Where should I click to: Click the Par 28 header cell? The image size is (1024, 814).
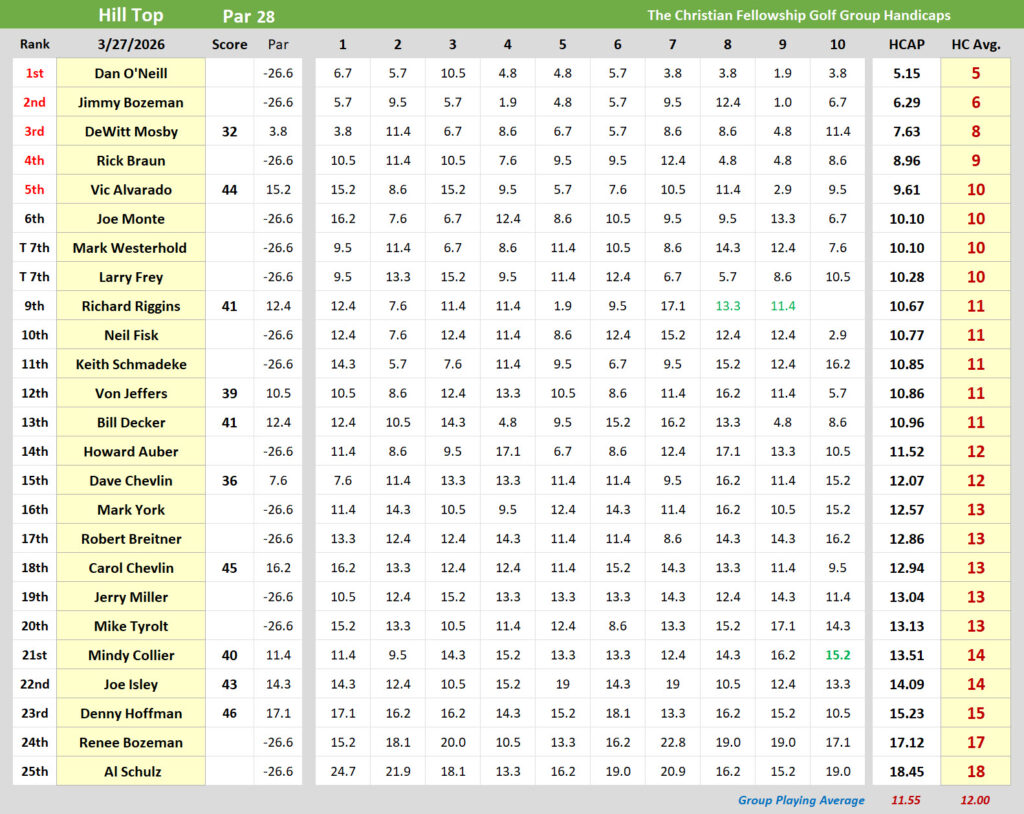click(x=249, y=16)
